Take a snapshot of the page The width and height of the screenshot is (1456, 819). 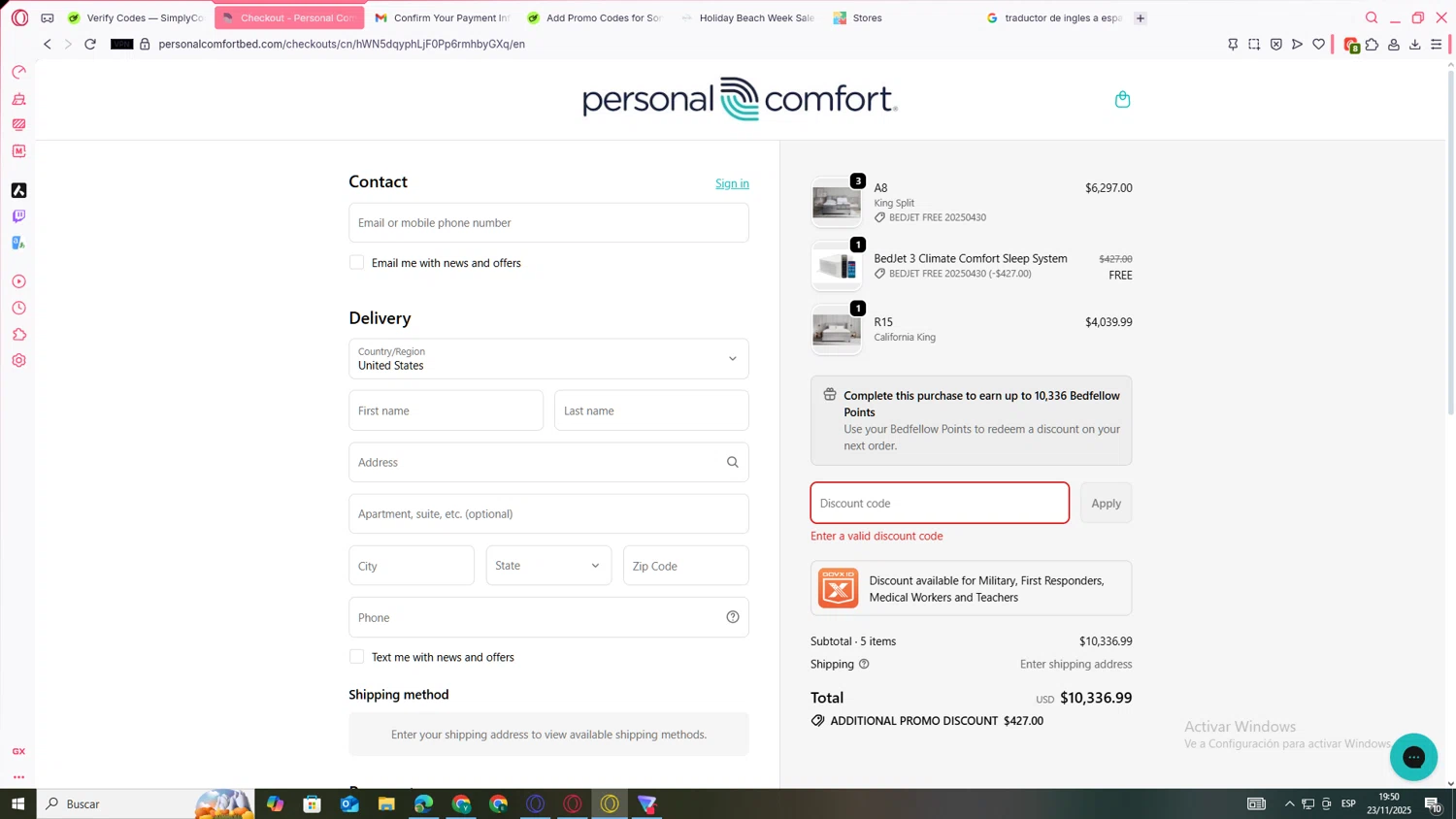(x=1254, y=44)
